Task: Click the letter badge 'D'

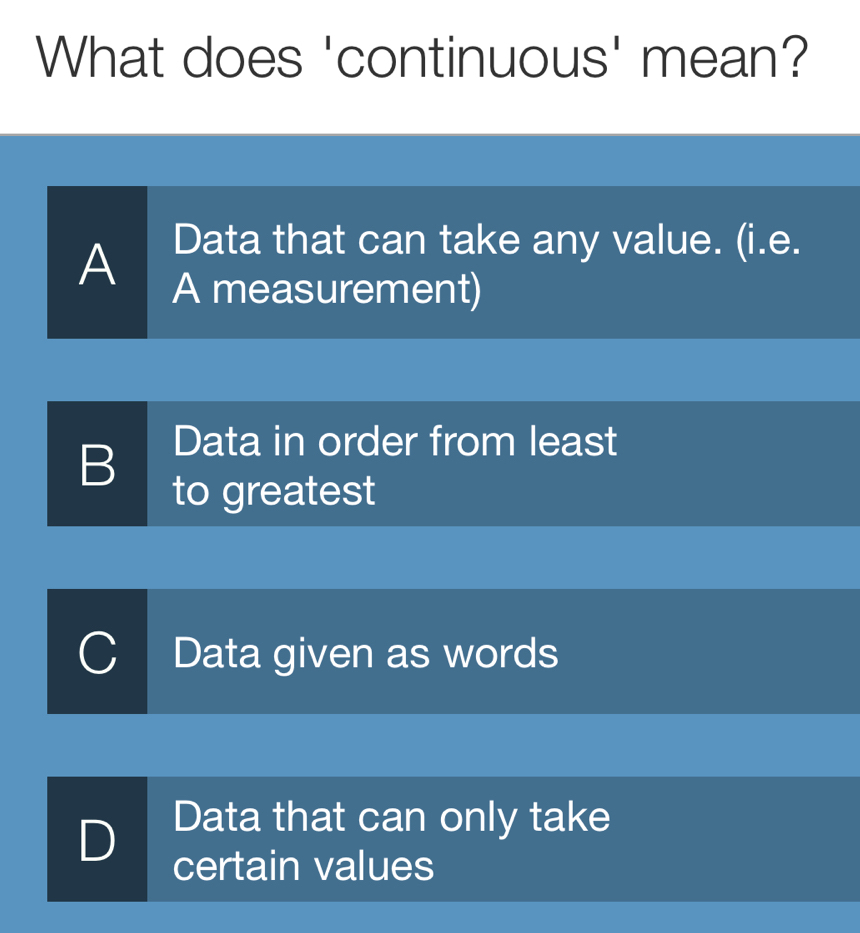Action: (97, 839)
